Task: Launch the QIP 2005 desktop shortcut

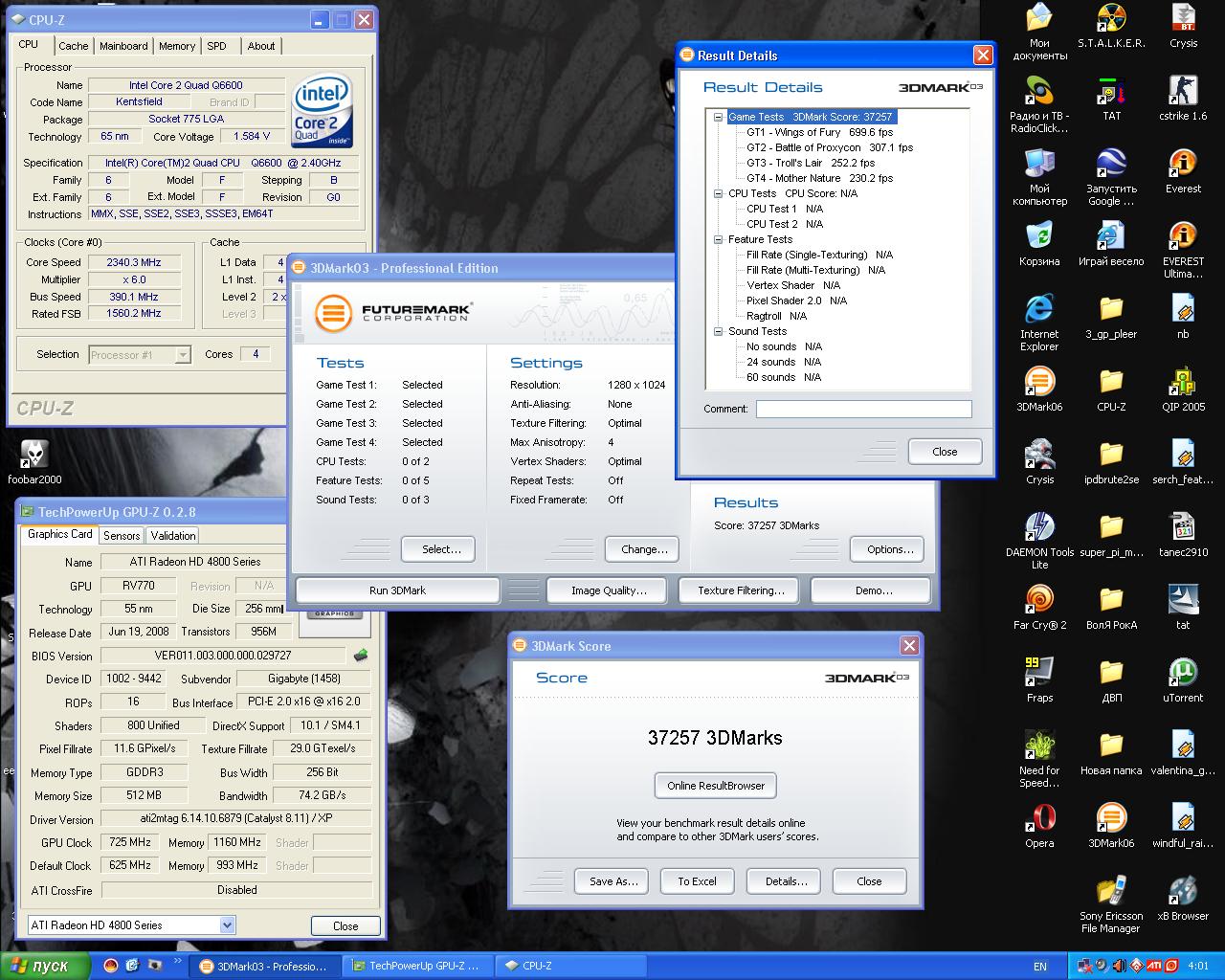Action: [x=1183, y=390]
